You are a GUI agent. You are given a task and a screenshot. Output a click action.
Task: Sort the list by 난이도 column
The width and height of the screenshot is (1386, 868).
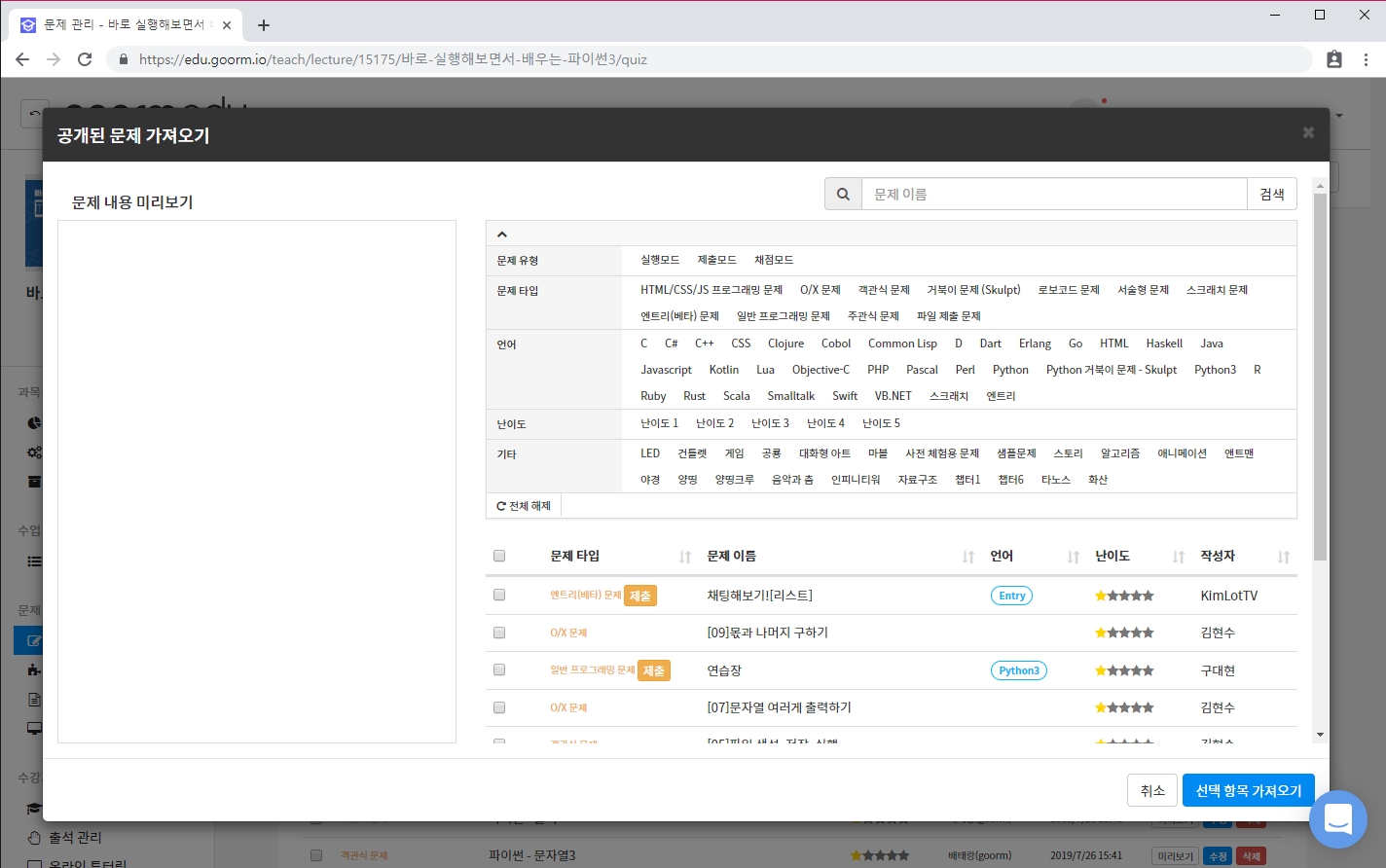point(1178,557)
